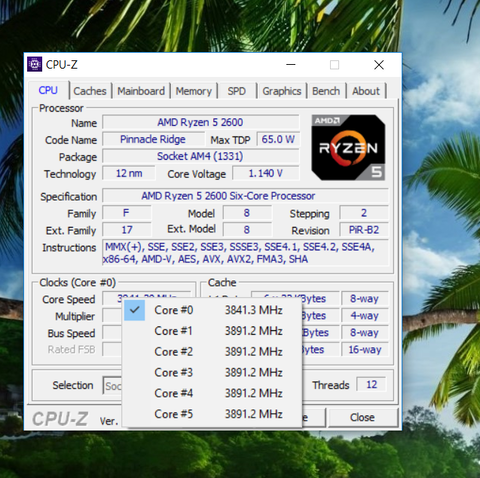Minimize the CPU-Z window
The height and width of the screenshot is (478, 480).
[x=291, y=64]
